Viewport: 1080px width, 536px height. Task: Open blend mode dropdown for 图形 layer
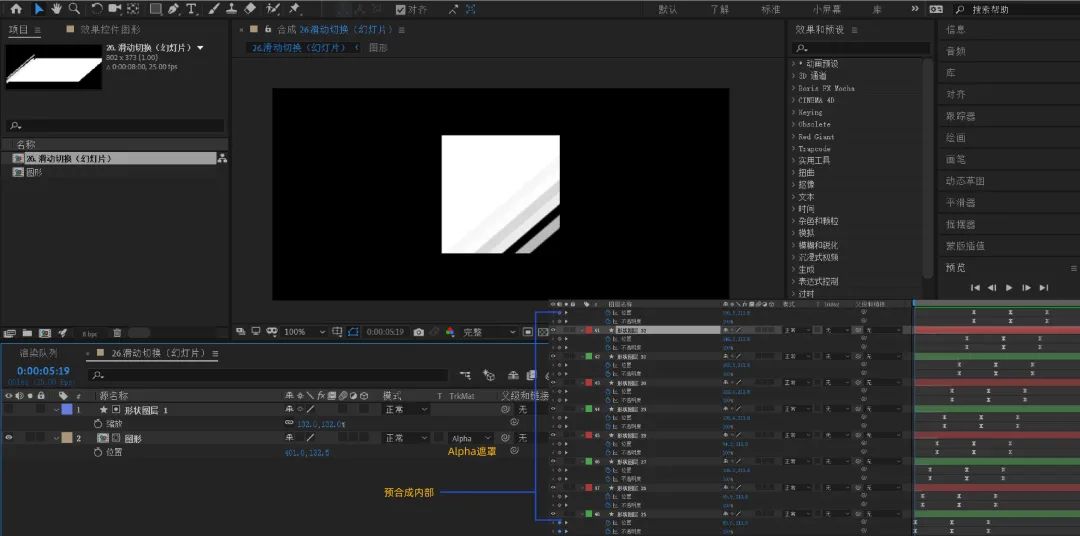pos(406,438)
